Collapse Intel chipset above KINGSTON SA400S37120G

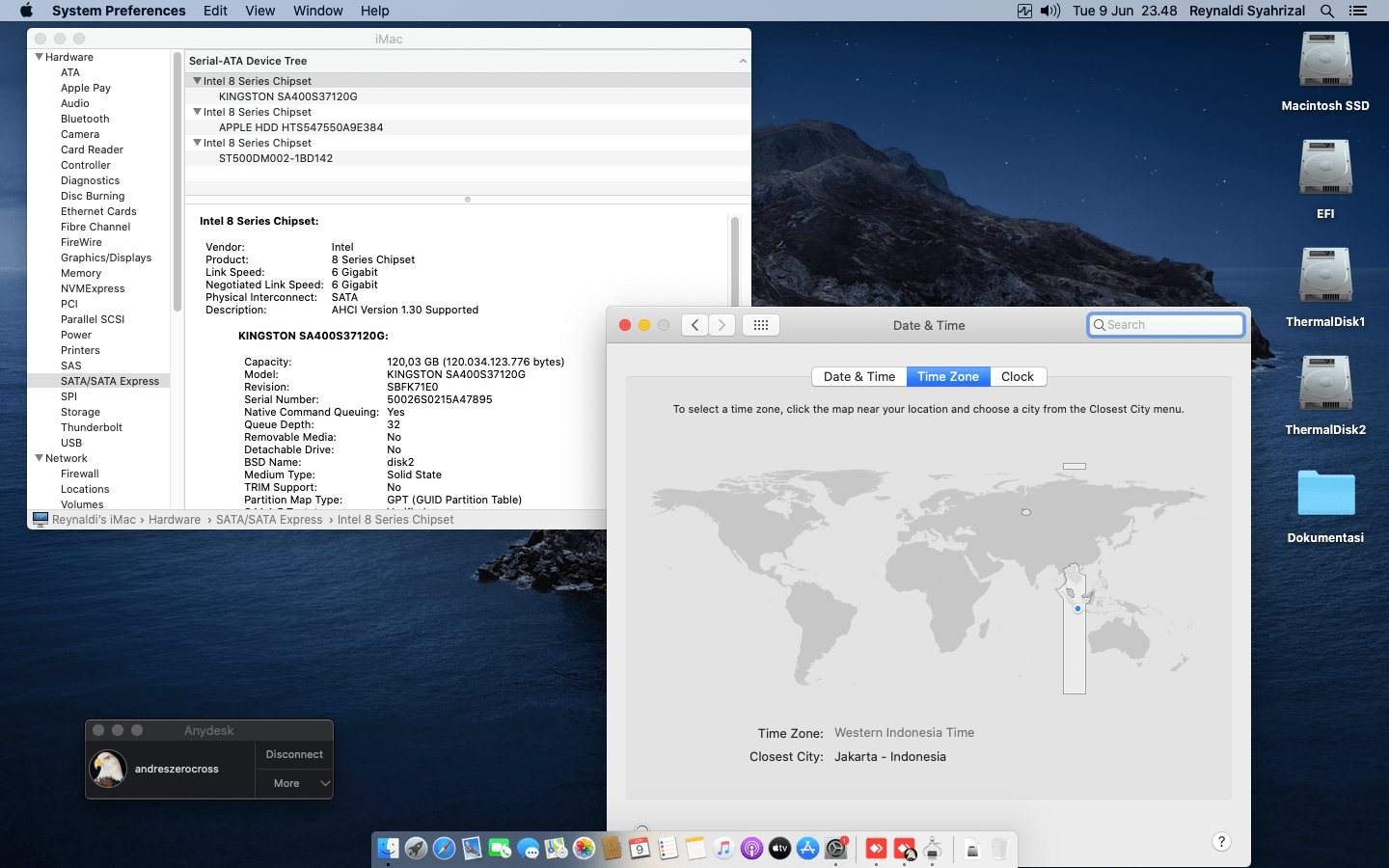pos(197,81)
